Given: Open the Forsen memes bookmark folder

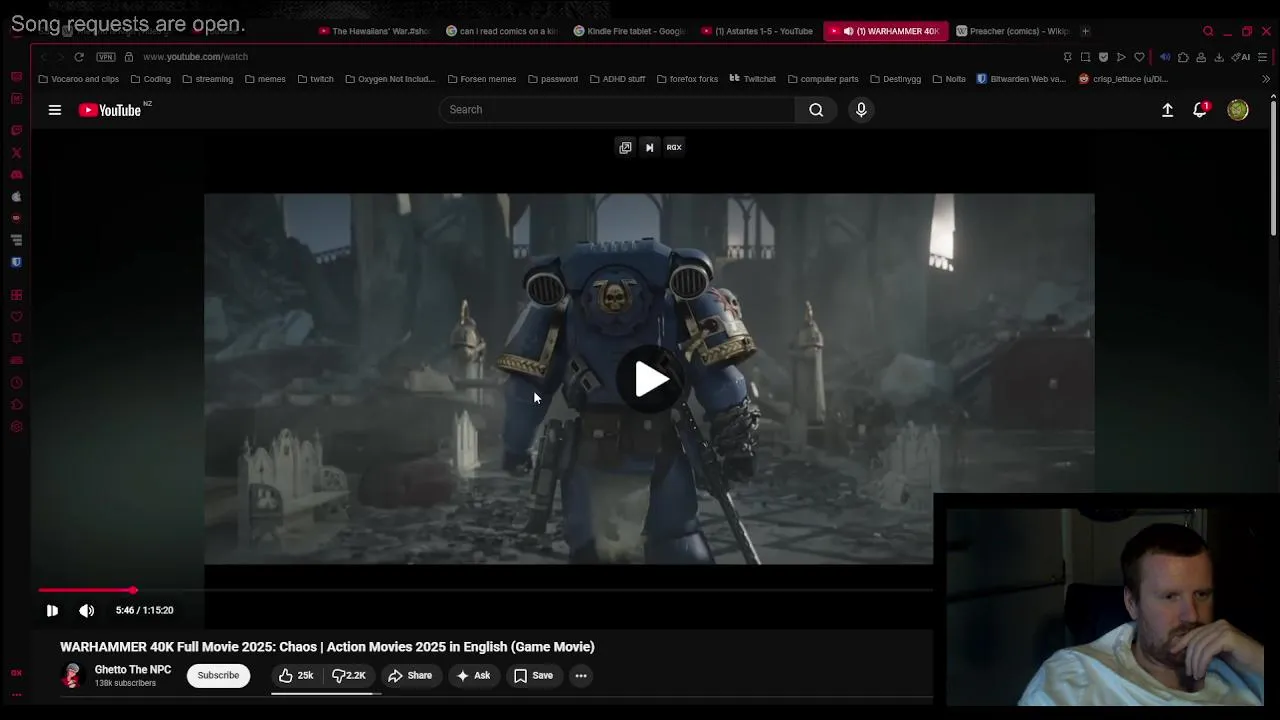Looking at the screenshot, I should click(x=481, y=79).
